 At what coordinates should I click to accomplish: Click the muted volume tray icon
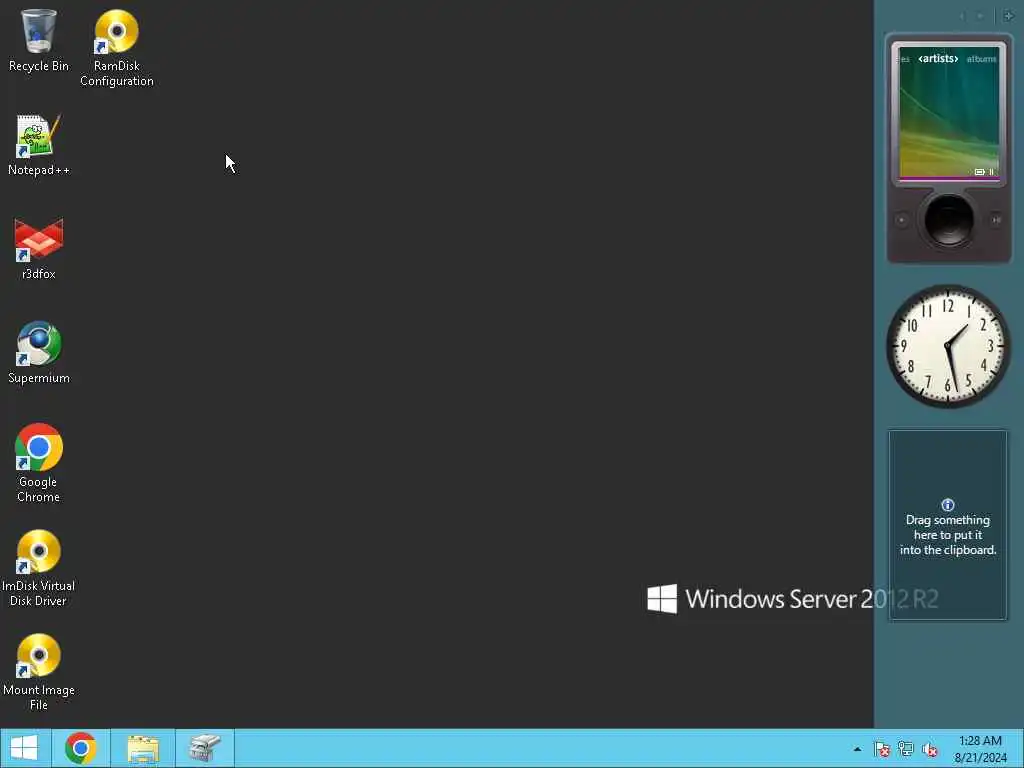pos(930,749)
